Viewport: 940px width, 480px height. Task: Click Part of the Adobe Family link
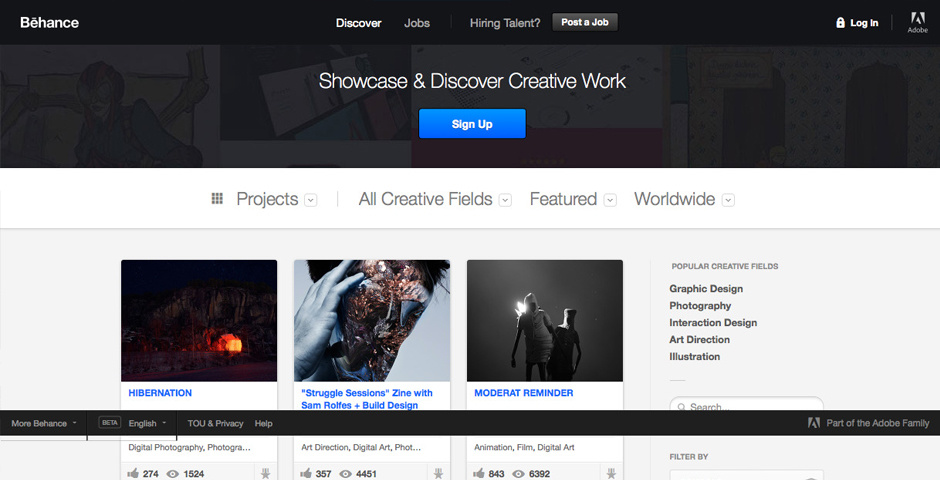click(878, 423)
